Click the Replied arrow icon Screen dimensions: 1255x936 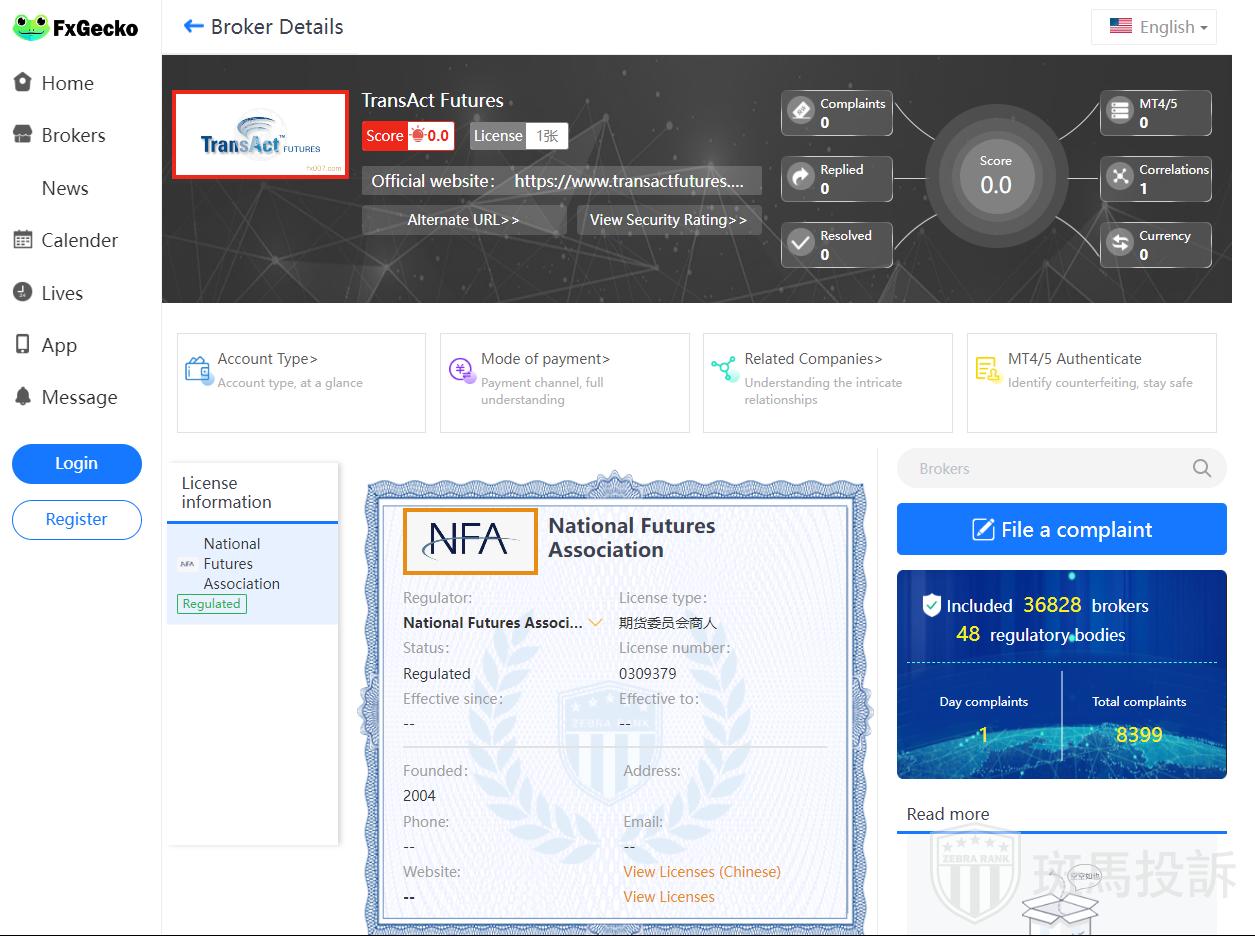pyautogui.click(x=801, y=178)
